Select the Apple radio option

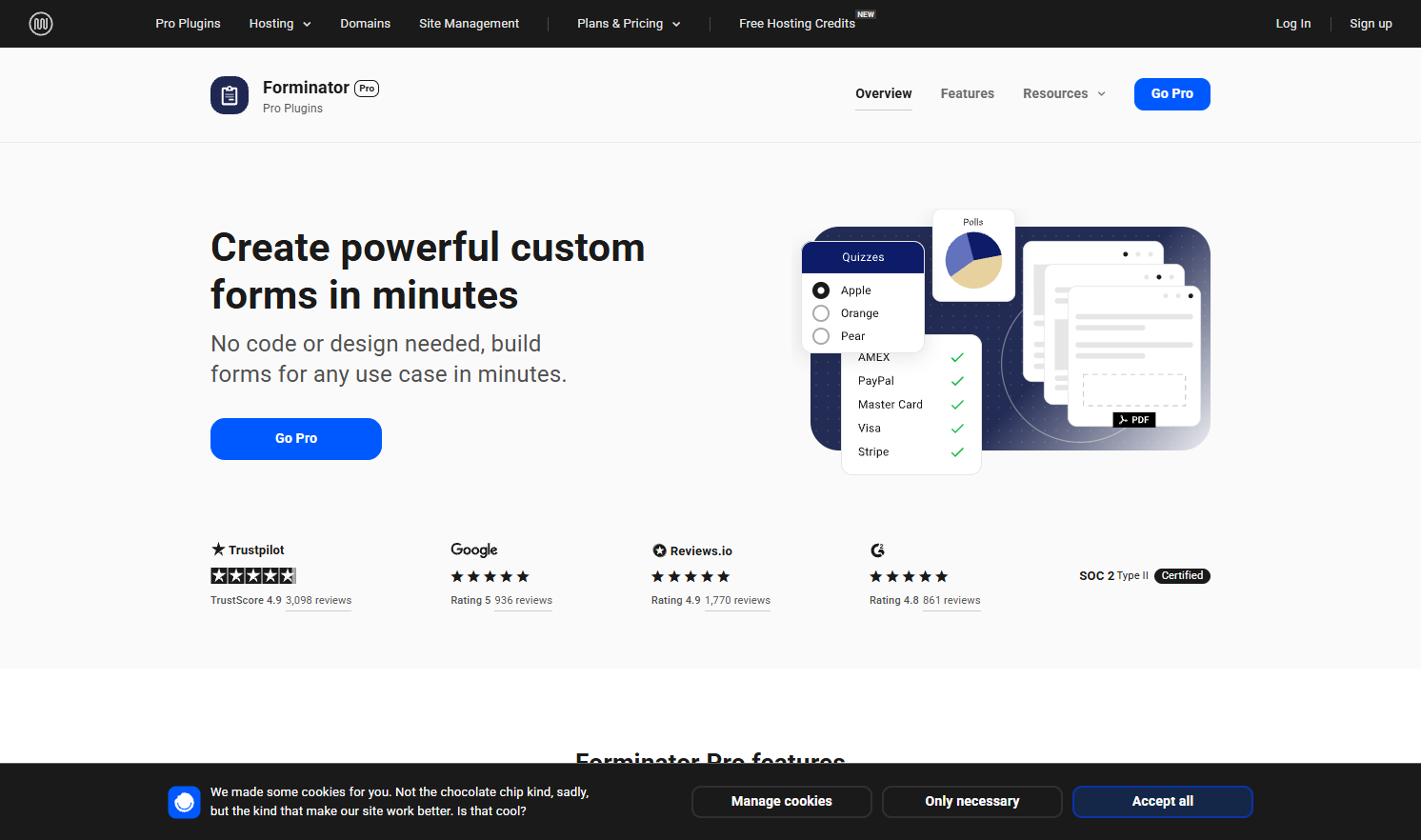pyautogui.click(x=821, y=290)
